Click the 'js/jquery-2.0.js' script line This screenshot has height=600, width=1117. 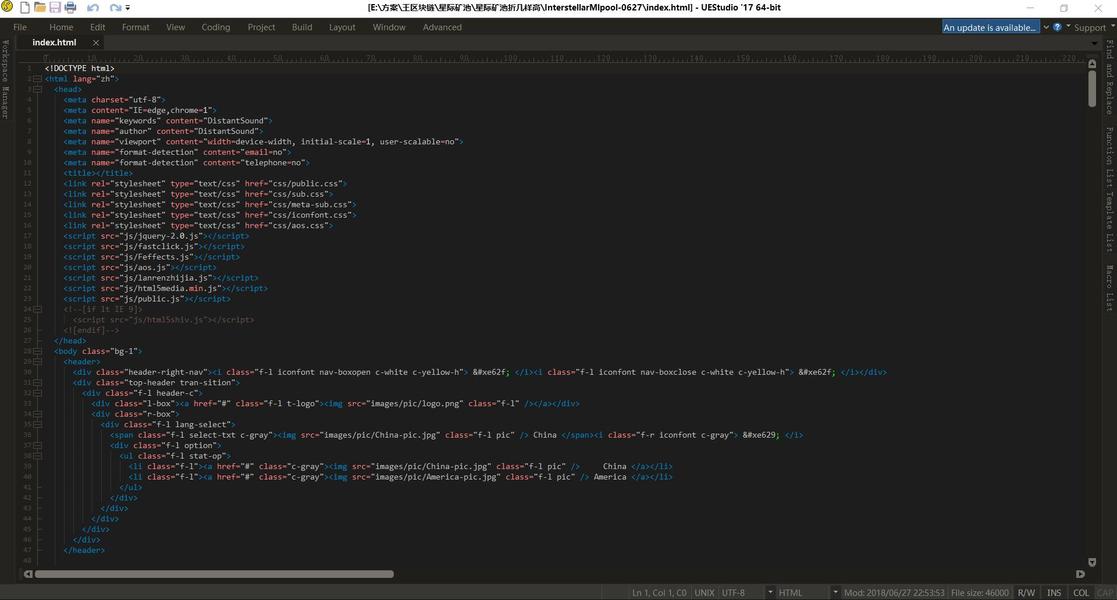(x=156, y=236)
